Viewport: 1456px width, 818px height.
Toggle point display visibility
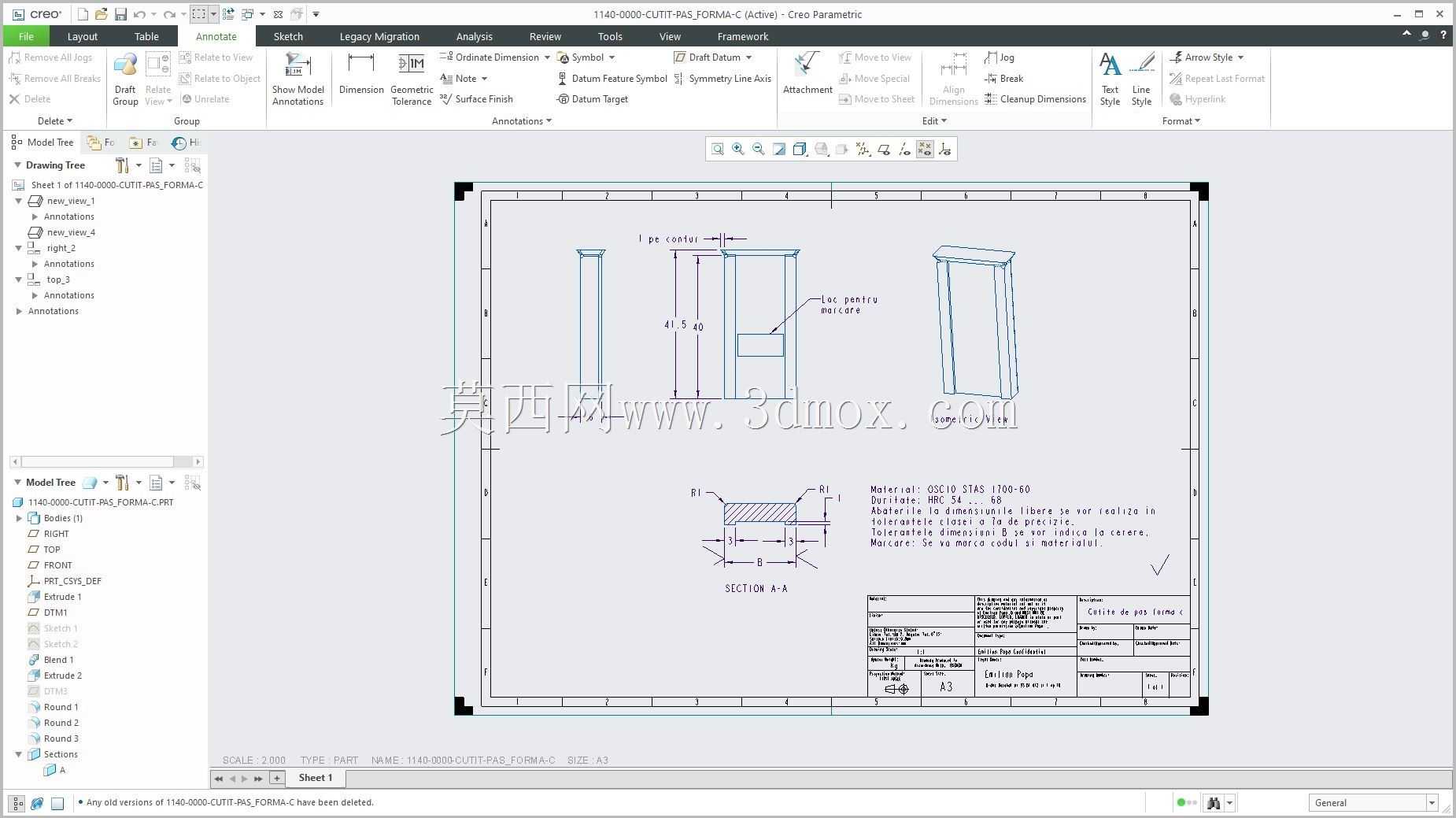925,149
